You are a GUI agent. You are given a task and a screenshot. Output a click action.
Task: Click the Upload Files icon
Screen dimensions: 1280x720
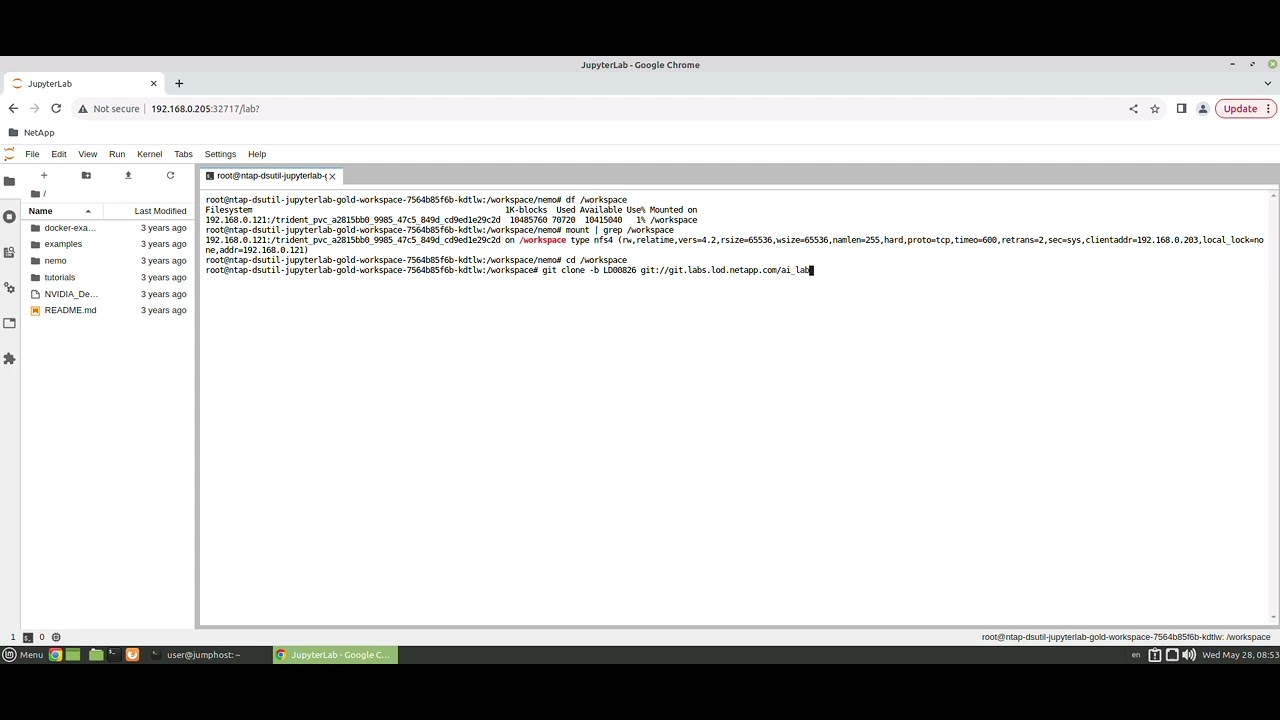(128, 175)
